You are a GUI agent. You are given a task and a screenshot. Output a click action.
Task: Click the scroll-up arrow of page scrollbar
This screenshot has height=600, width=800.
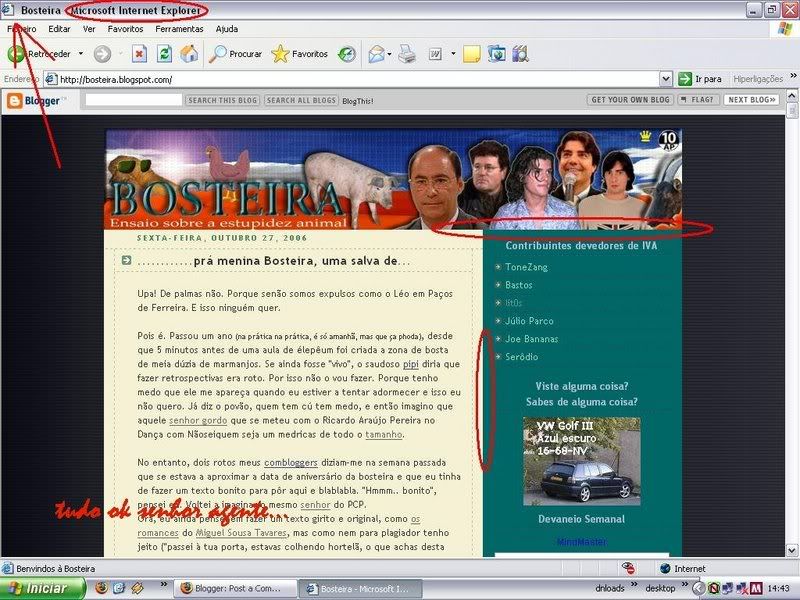coord(792,95)
